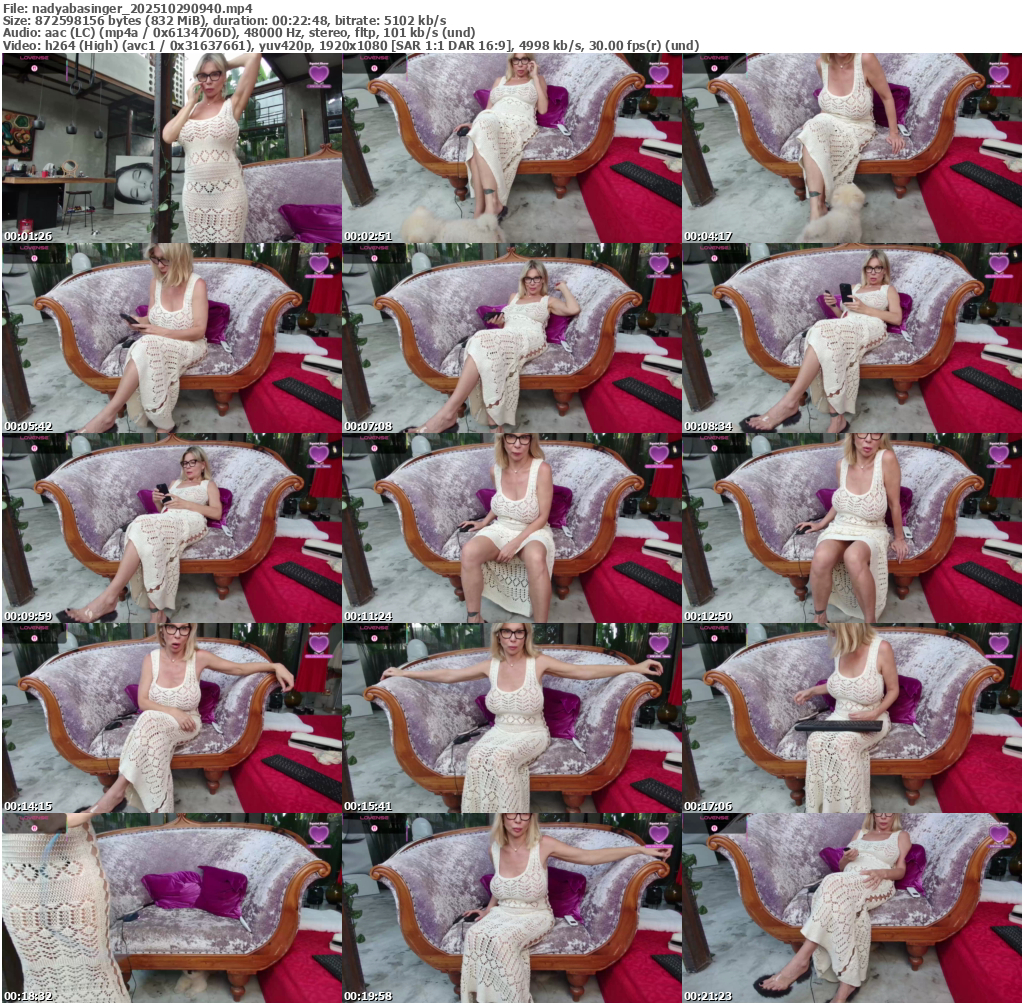The width and height of the screenshot is (1024, 1003).
Task: Click the frame stamped 00:08:34
Action: click(852, 338)
